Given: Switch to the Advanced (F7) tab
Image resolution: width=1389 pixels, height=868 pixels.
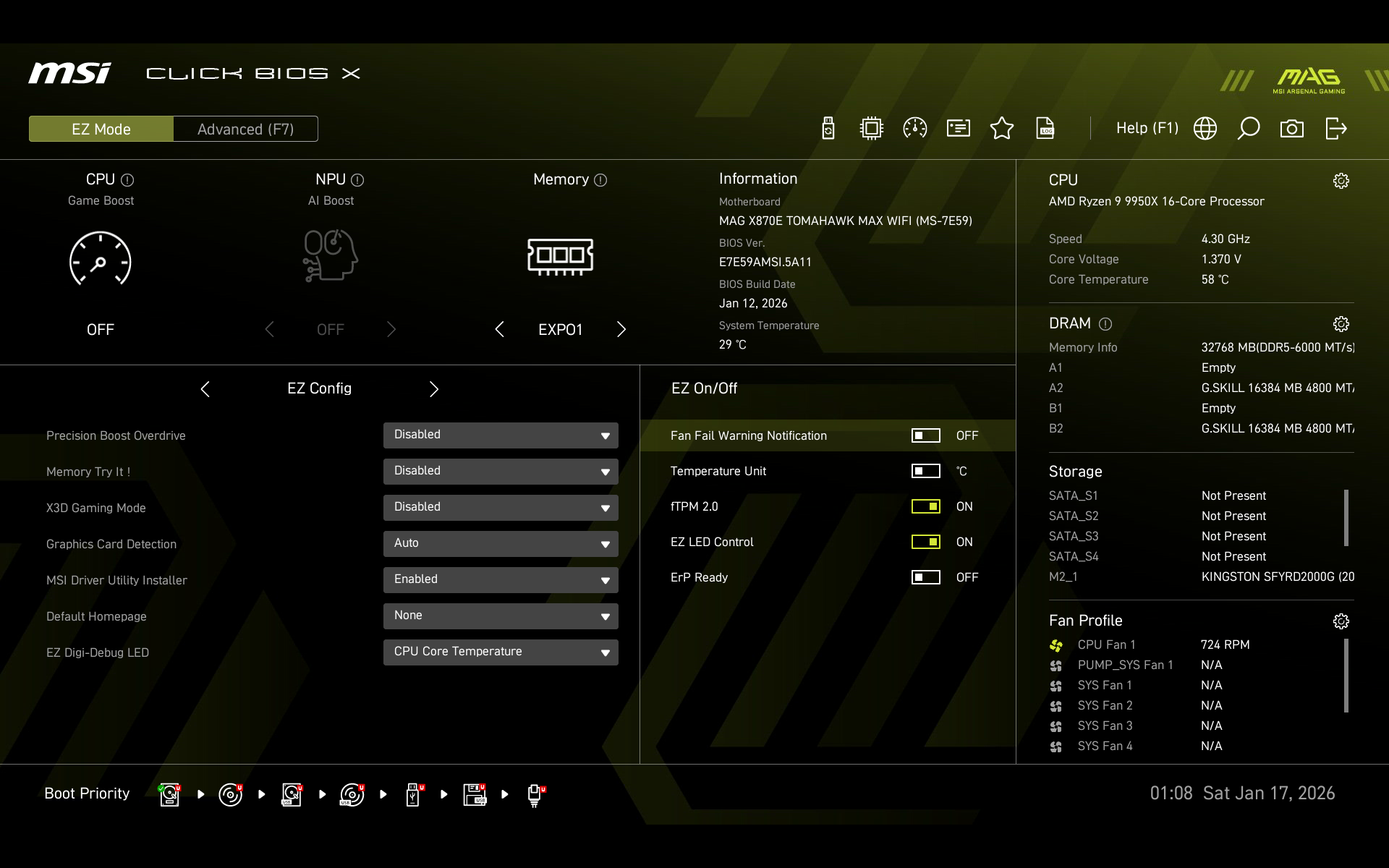Looking at the screenshot, I should coord(245,129).
